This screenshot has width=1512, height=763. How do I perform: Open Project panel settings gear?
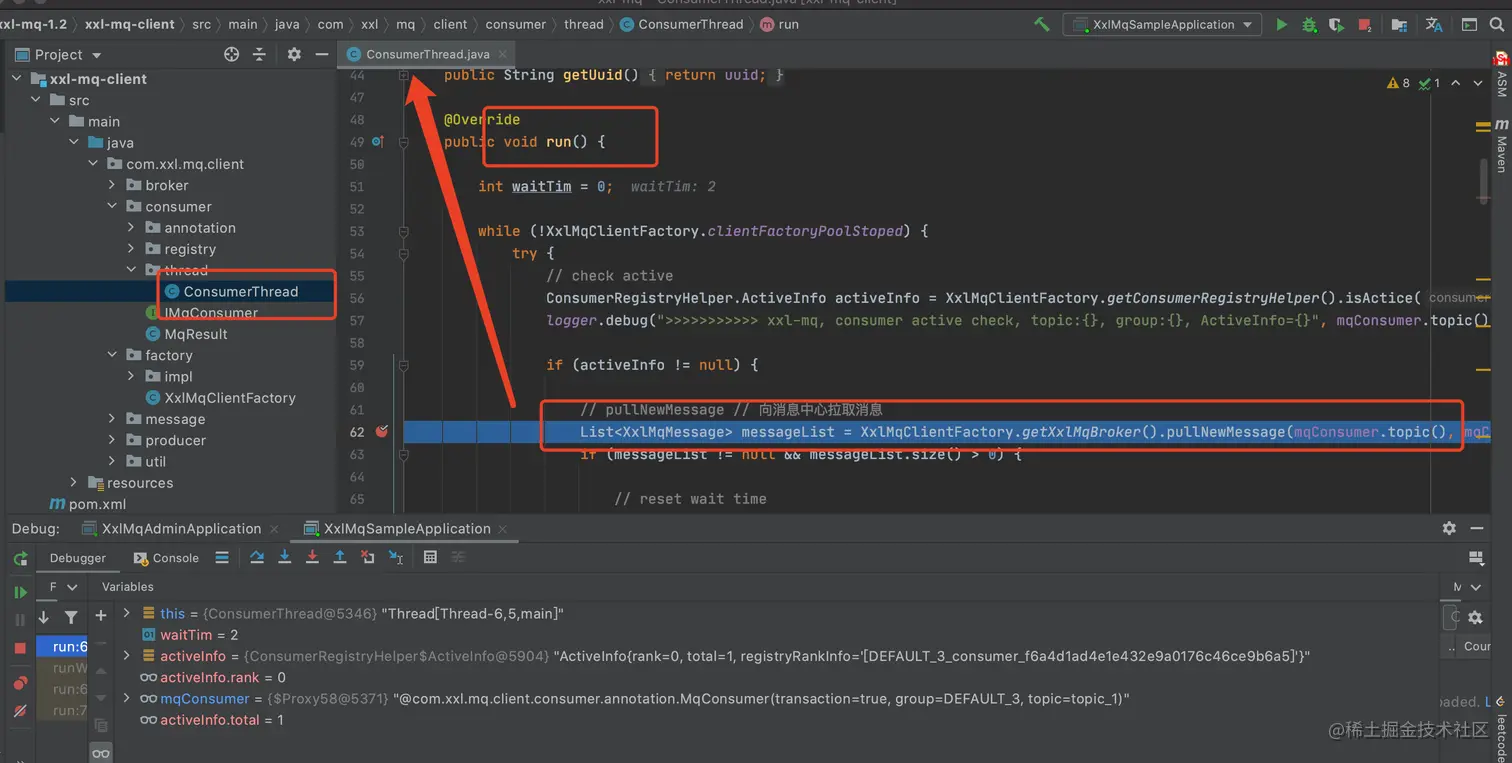pos(294,54)
